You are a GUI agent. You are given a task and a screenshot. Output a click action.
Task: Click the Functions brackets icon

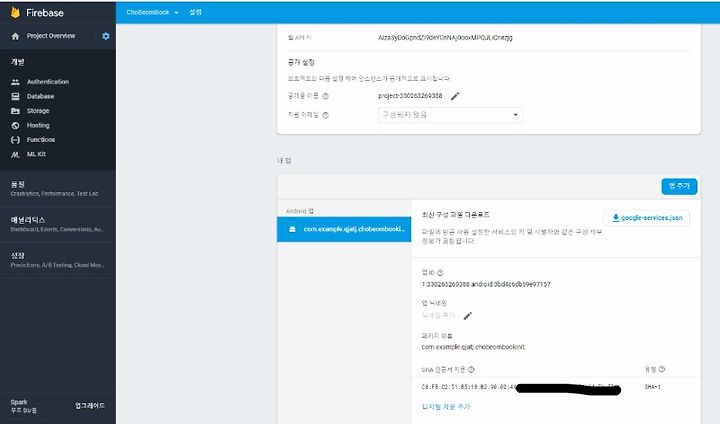[15, 140]
